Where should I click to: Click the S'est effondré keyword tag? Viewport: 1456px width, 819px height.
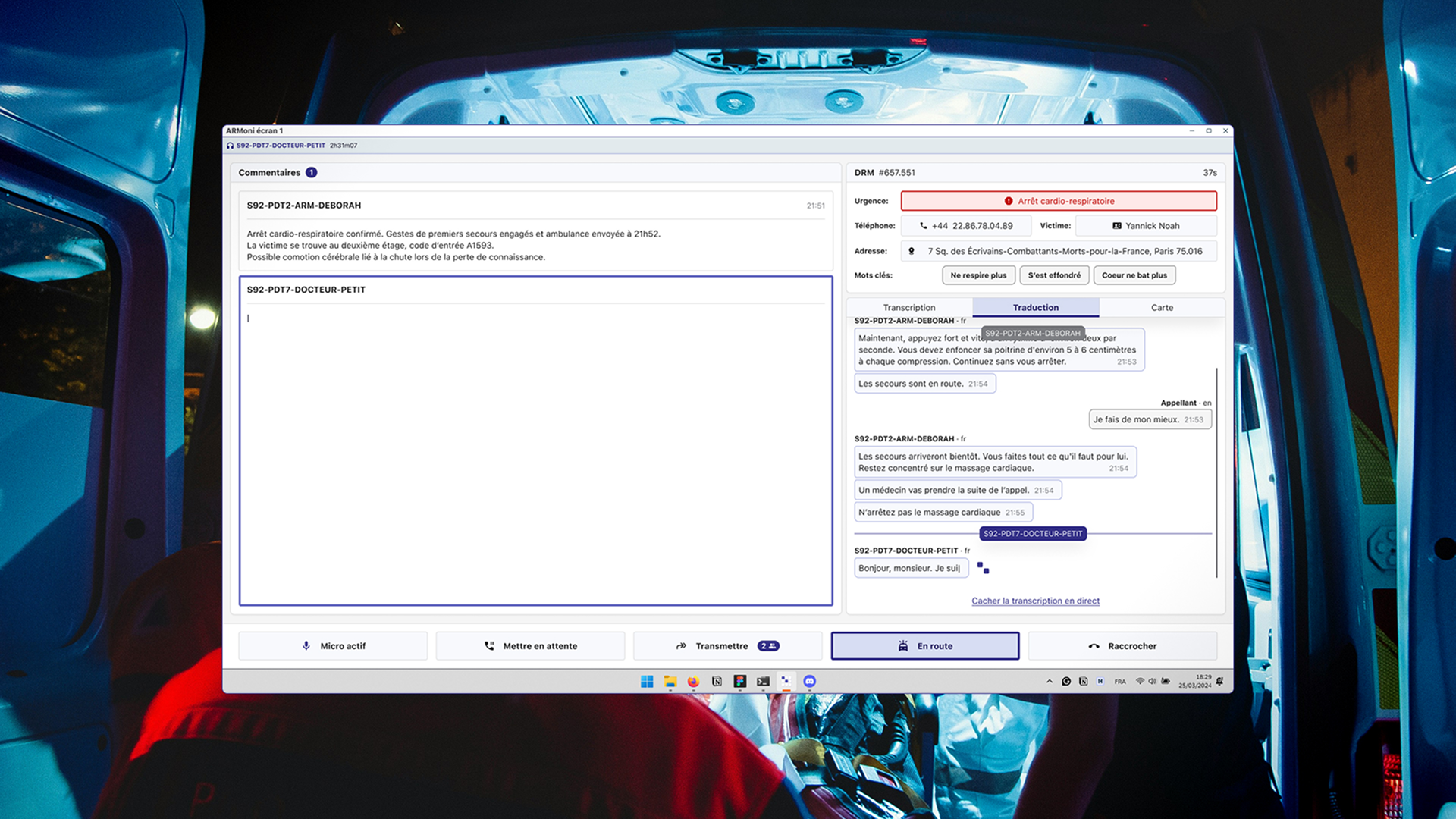(1054, 275)
